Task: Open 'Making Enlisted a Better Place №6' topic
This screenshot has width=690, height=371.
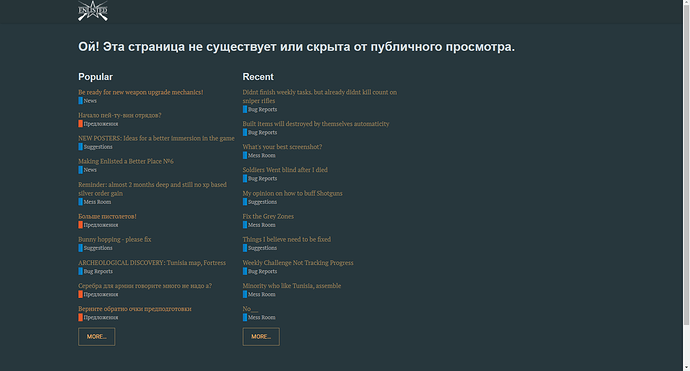Action: click(x=126, y=162)
